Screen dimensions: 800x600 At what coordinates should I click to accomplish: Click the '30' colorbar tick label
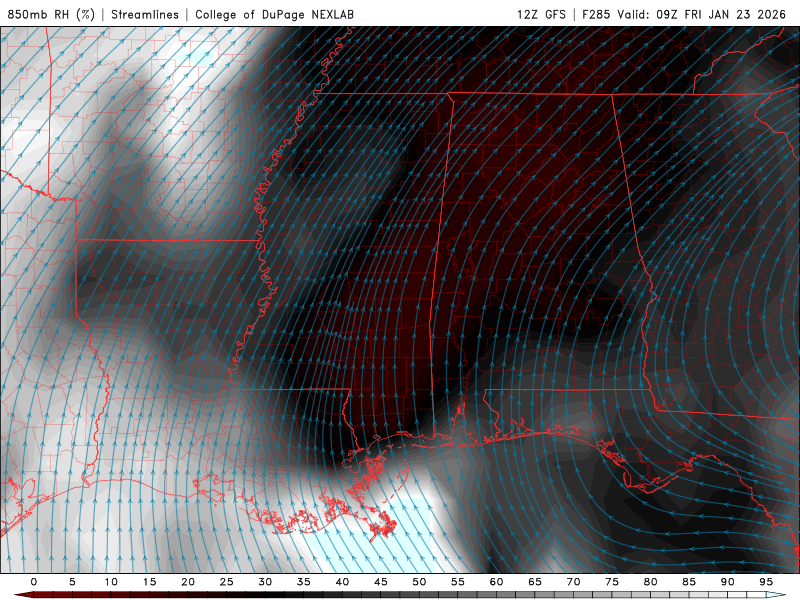pos(265,582)
